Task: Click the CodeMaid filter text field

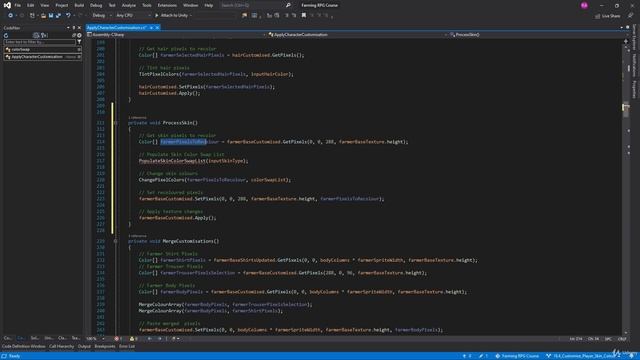Action: (40, 42)
